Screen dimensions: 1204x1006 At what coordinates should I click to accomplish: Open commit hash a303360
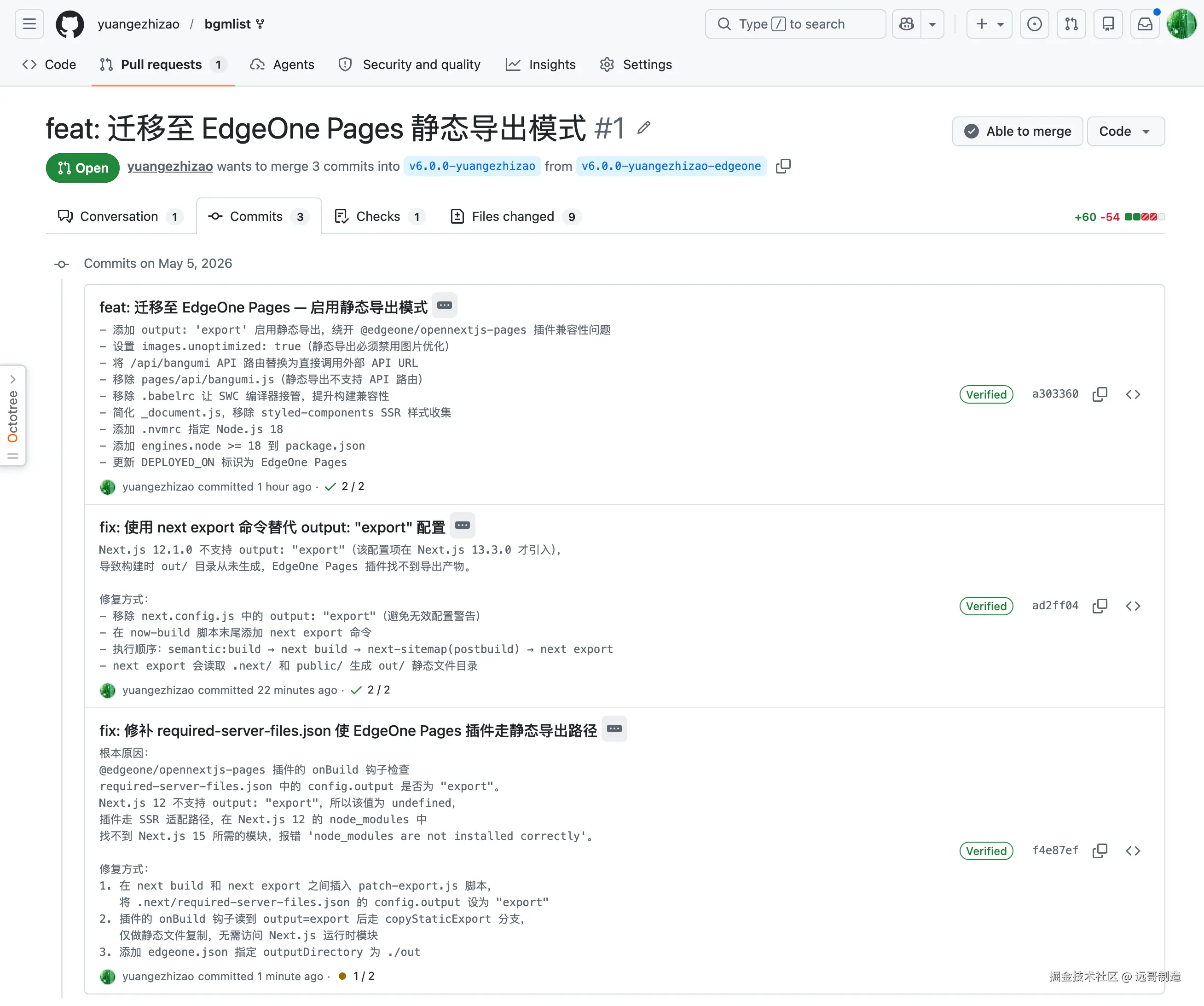(1055, 394)
